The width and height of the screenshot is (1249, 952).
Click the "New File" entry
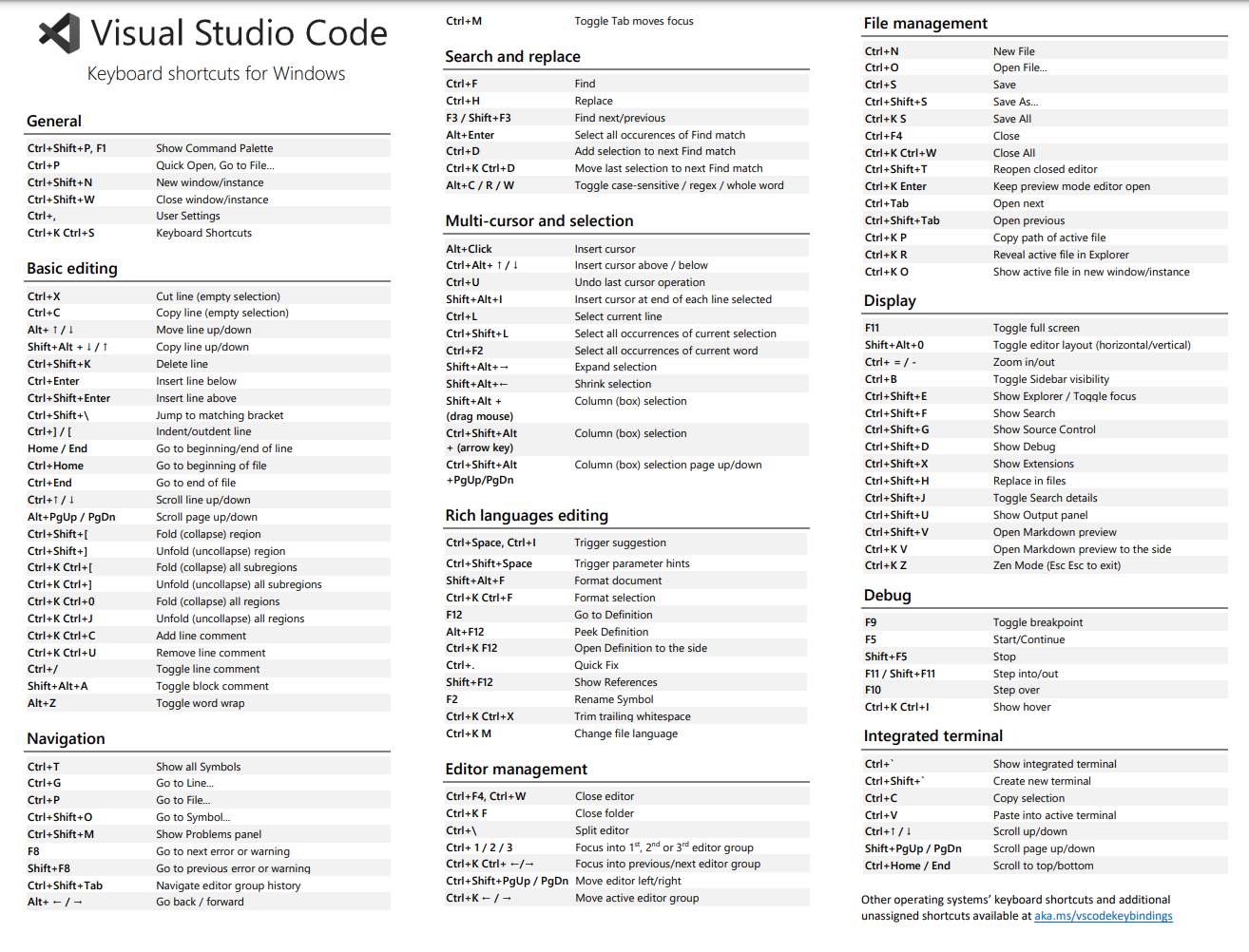[x=1014, y=51]
